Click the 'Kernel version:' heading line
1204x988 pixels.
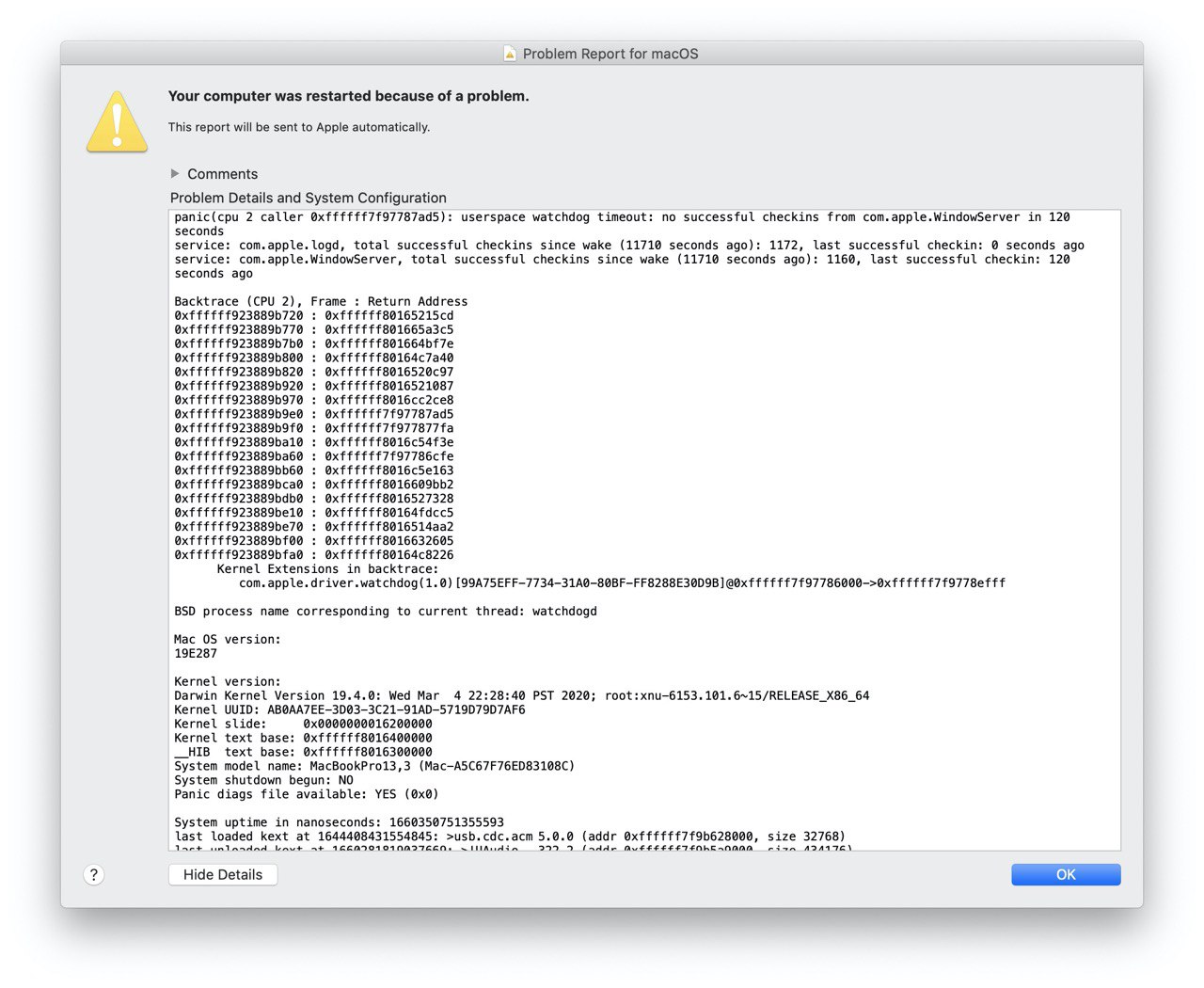tap(228, 682)
